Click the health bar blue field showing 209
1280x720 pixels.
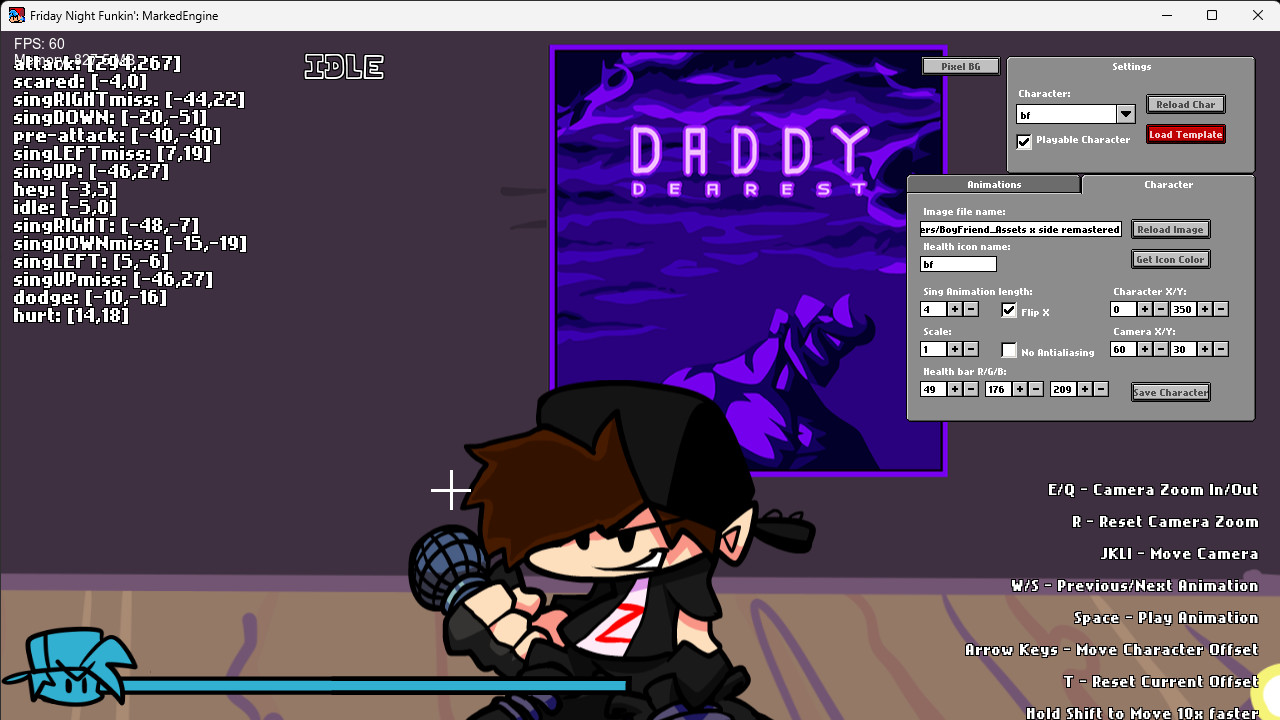pos(1063,390)
